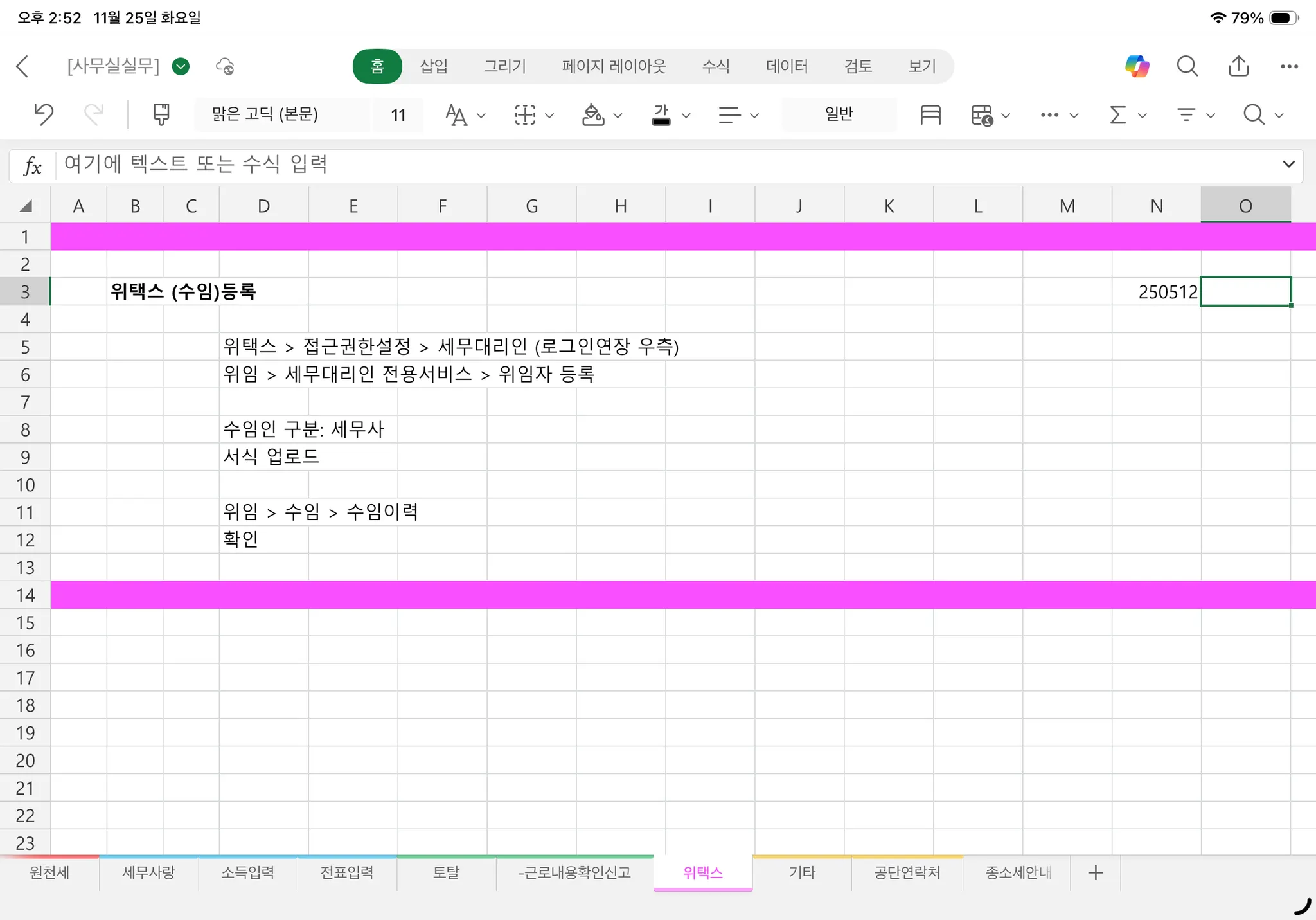Open the Copilot icon
1316x920 pixels.
1137,66
